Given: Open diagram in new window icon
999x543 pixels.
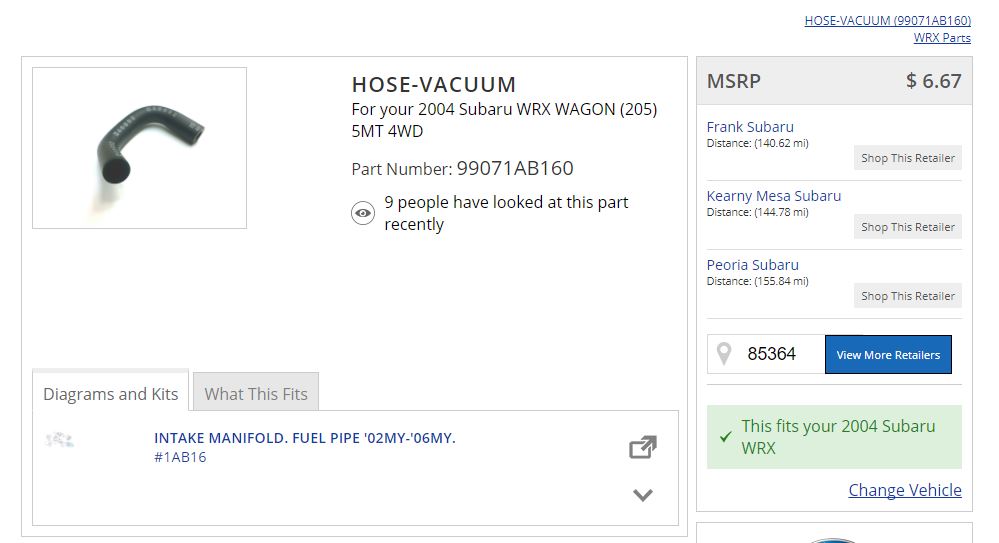Looking at the screenshot, I should coord(642,447).
